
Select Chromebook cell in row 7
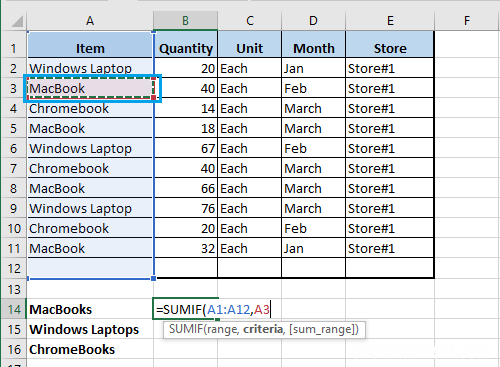point(90,168)
